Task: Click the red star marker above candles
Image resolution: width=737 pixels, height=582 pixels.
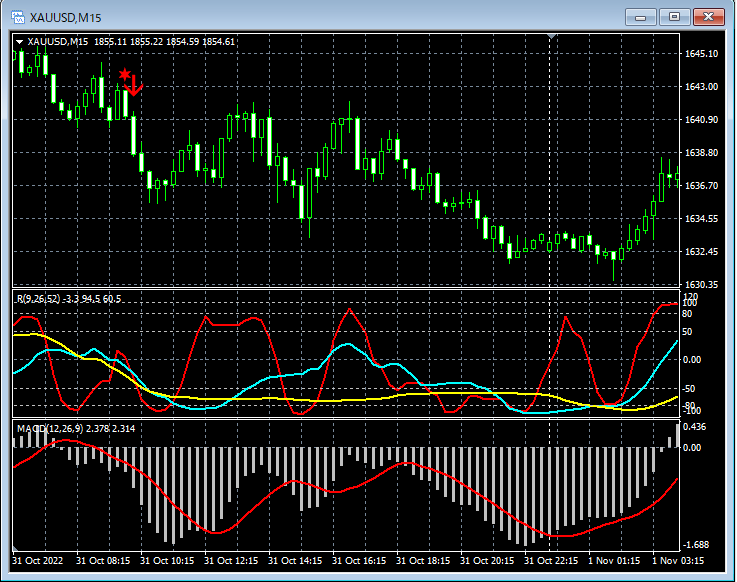Action: [125, 74]
